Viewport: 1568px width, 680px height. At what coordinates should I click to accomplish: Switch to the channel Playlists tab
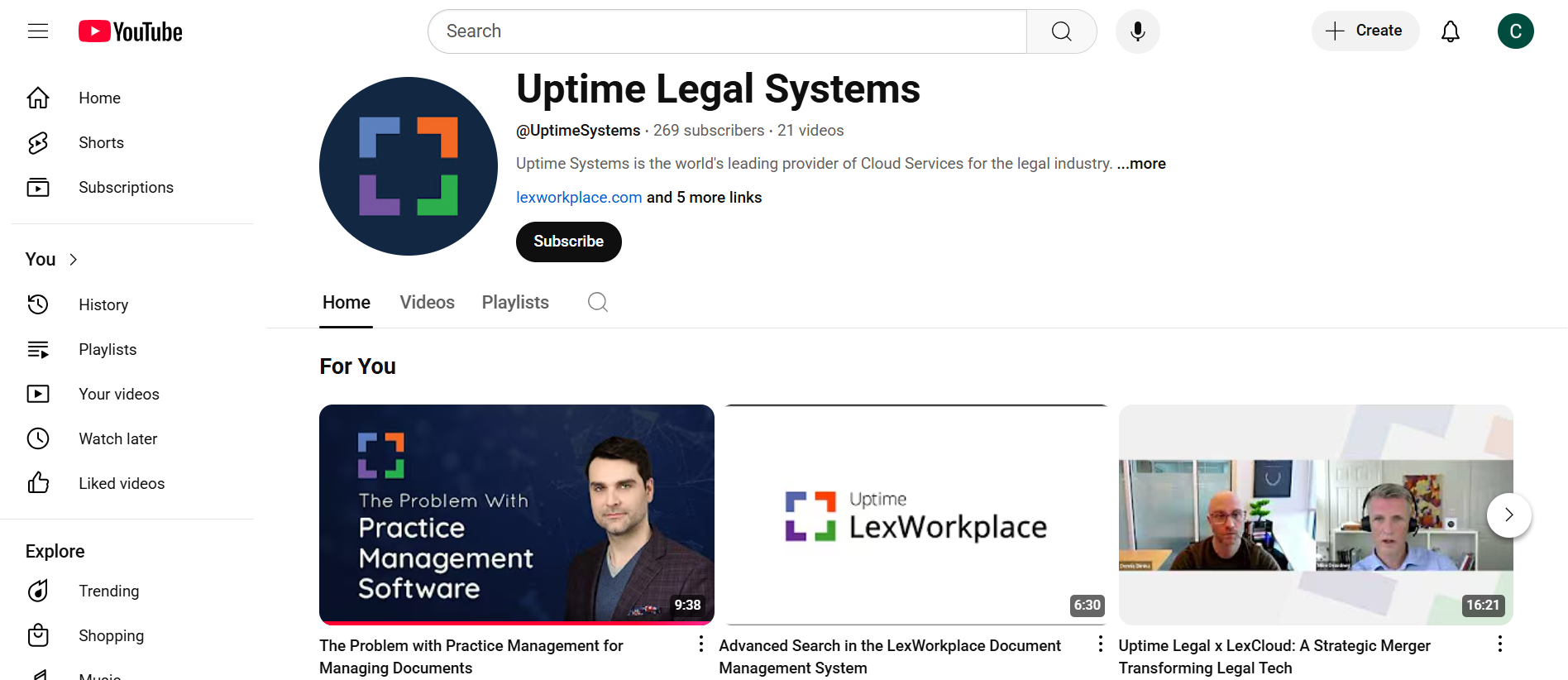click(515, 303)
